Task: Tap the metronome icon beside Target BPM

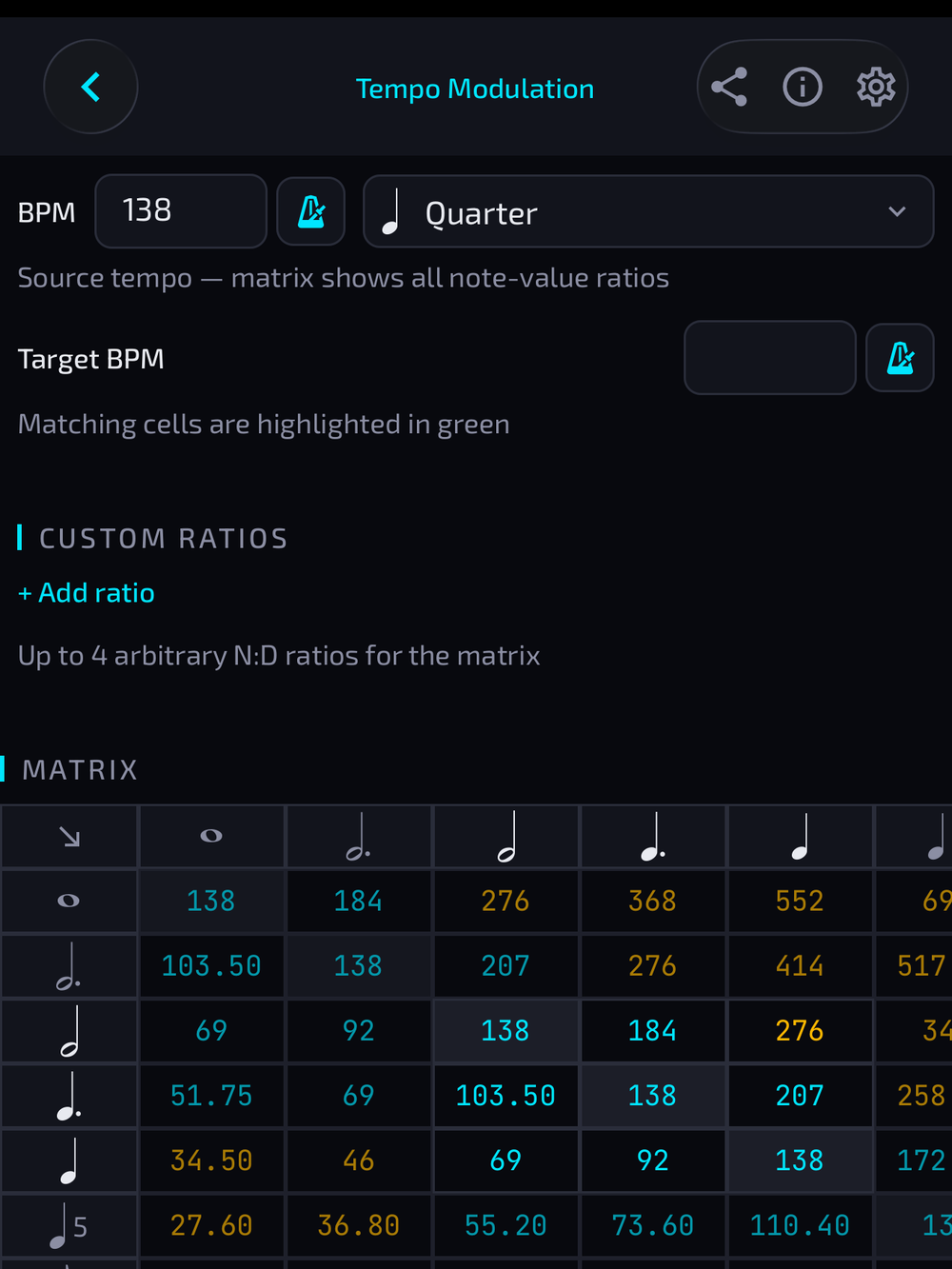Action: pyautogui.click(x=900, y=358)
